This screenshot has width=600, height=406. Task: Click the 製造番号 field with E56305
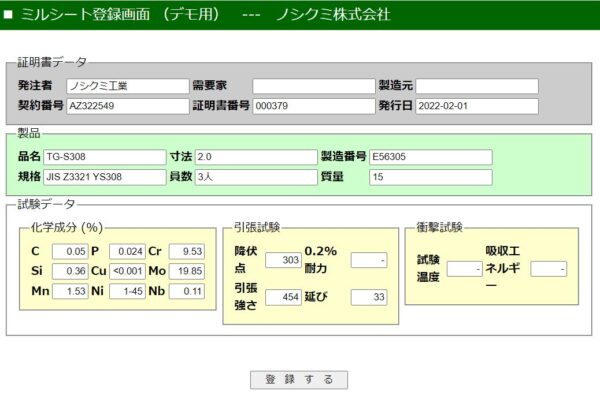click(x=430, y=157)
